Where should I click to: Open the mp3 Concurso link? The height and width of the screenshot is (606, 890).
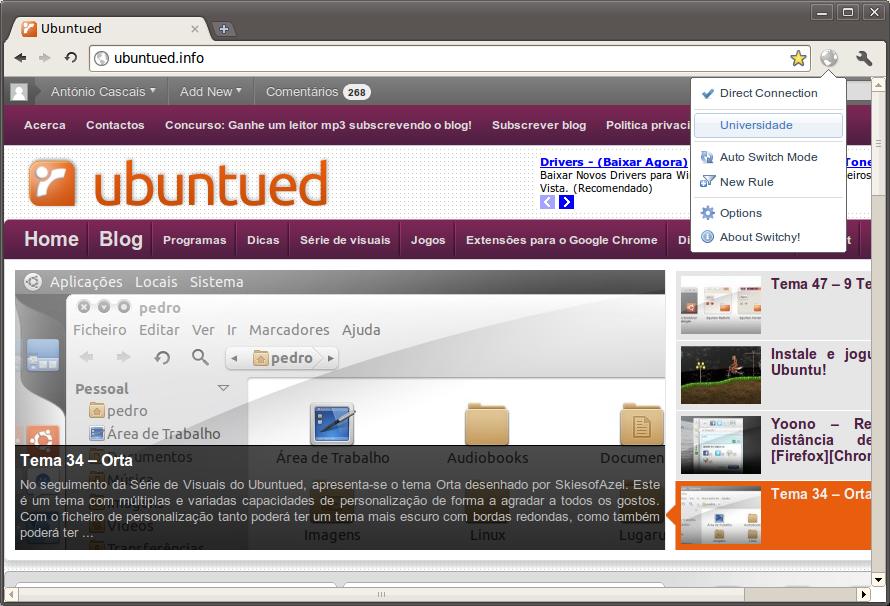tap(318, 125)
